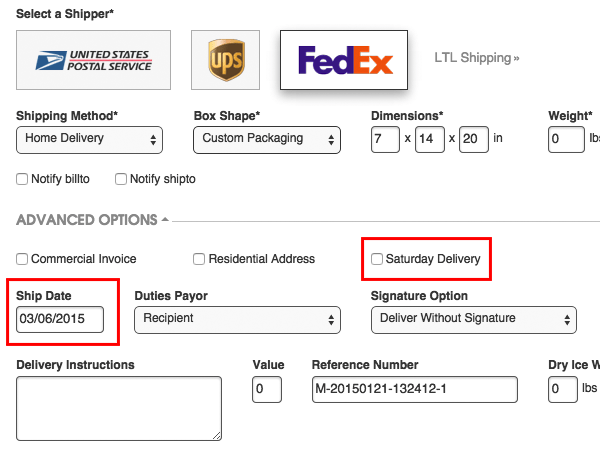Open the Shipping Method dropdown
600x450 pixels.
click(89, 140)
